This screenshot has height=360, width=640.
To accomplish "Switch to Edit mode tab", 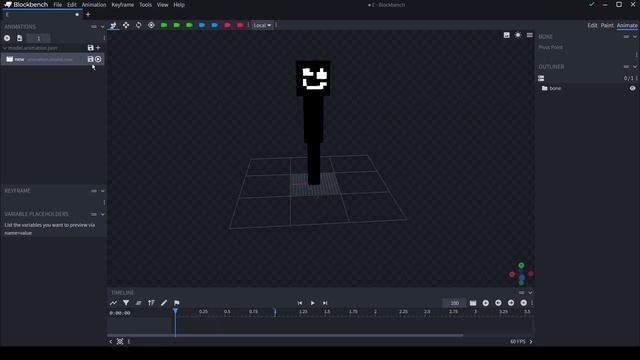I will pyautogui.click(x=592, y=25).
